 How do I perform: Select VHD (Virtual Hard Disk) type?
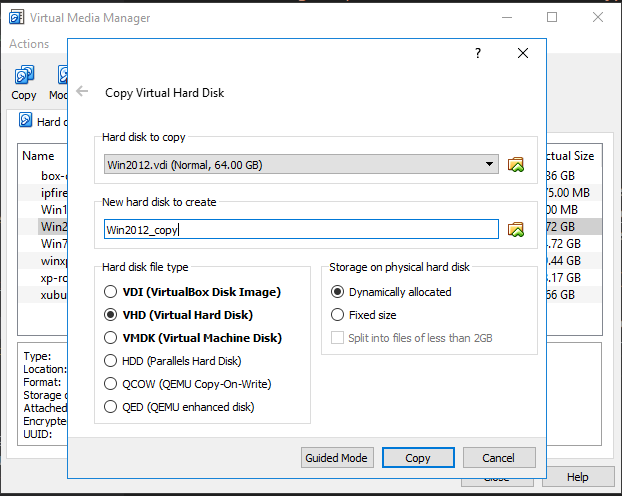(x=178, y=315)
